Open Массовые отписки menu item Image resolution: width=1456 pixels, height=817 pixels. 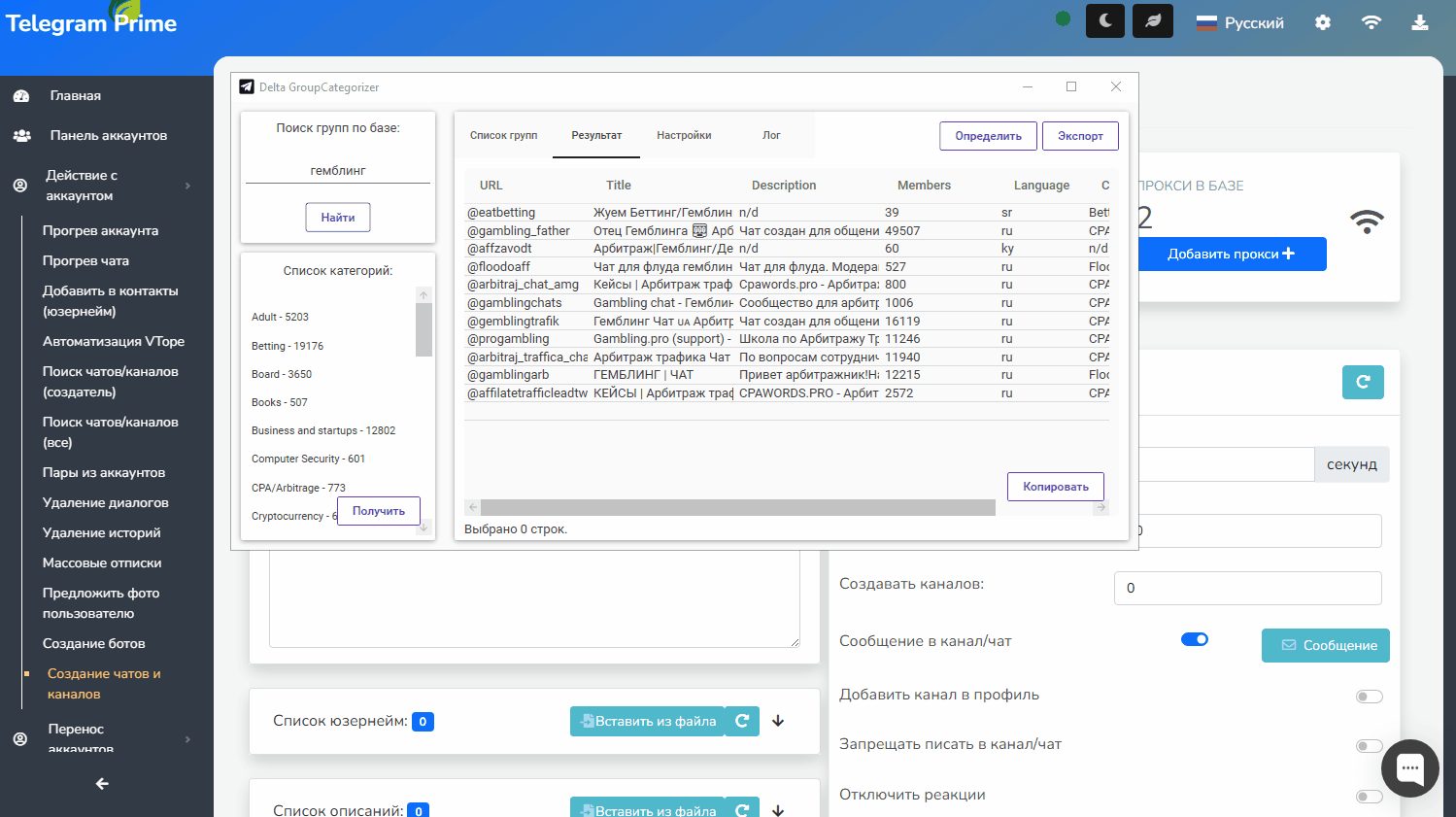pos(102,562)
